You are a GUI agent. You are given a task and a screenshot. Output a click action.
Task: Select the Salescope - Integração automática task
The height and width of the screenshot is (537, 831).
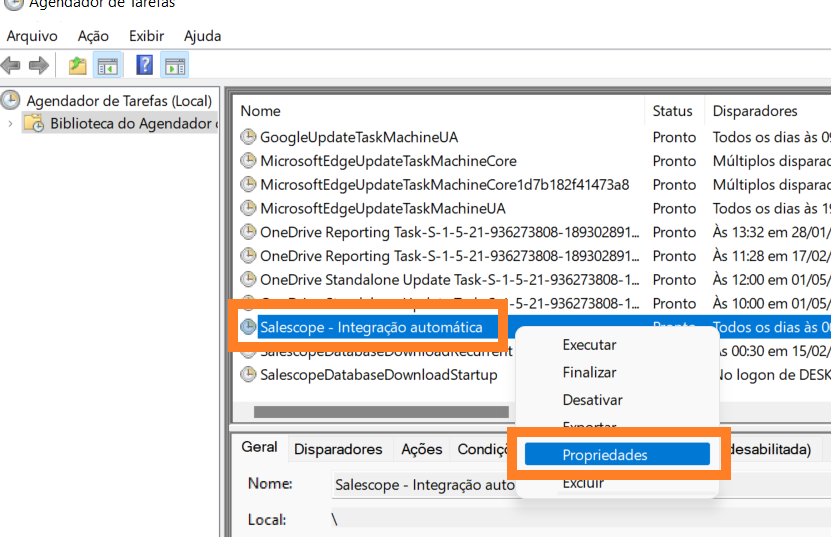click(x=371, y=327)
